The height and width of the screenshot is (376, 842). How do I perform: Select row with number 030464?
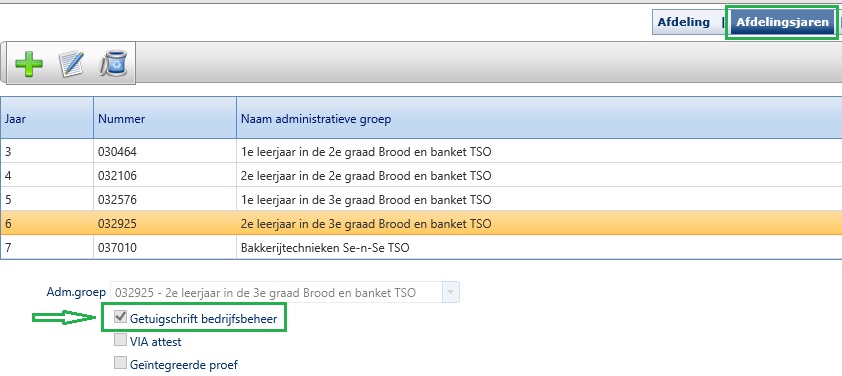pos(421,151)
